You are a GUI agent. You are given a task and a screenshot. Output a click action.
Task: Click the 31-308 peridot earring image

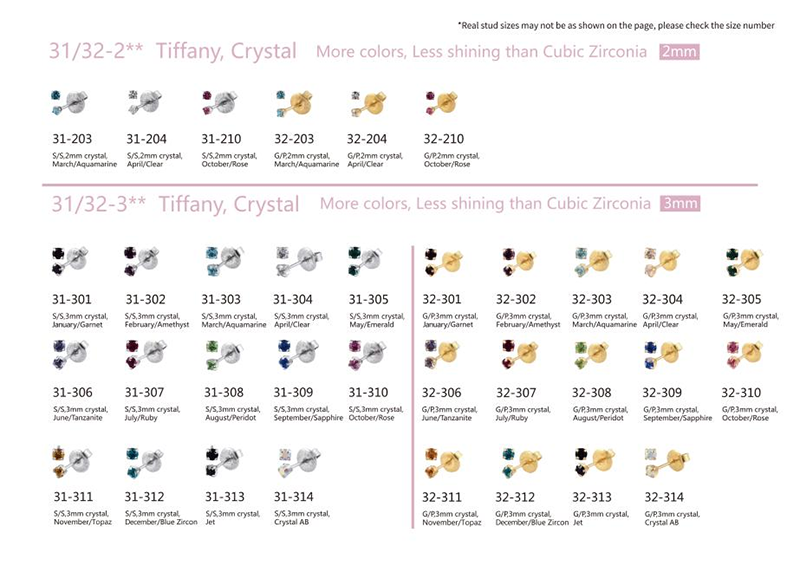pos(219,354)
